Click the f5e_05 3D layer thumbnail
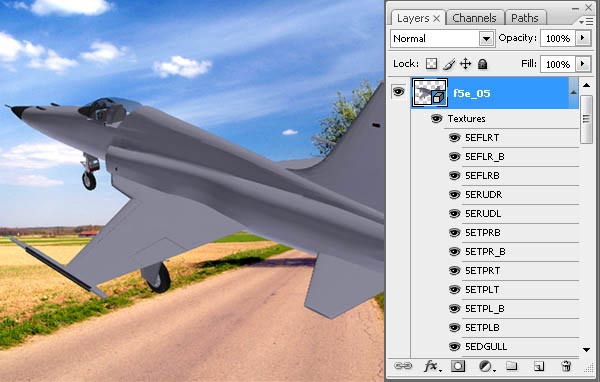Viewport: 600px width, 382px height. (430, 92)
